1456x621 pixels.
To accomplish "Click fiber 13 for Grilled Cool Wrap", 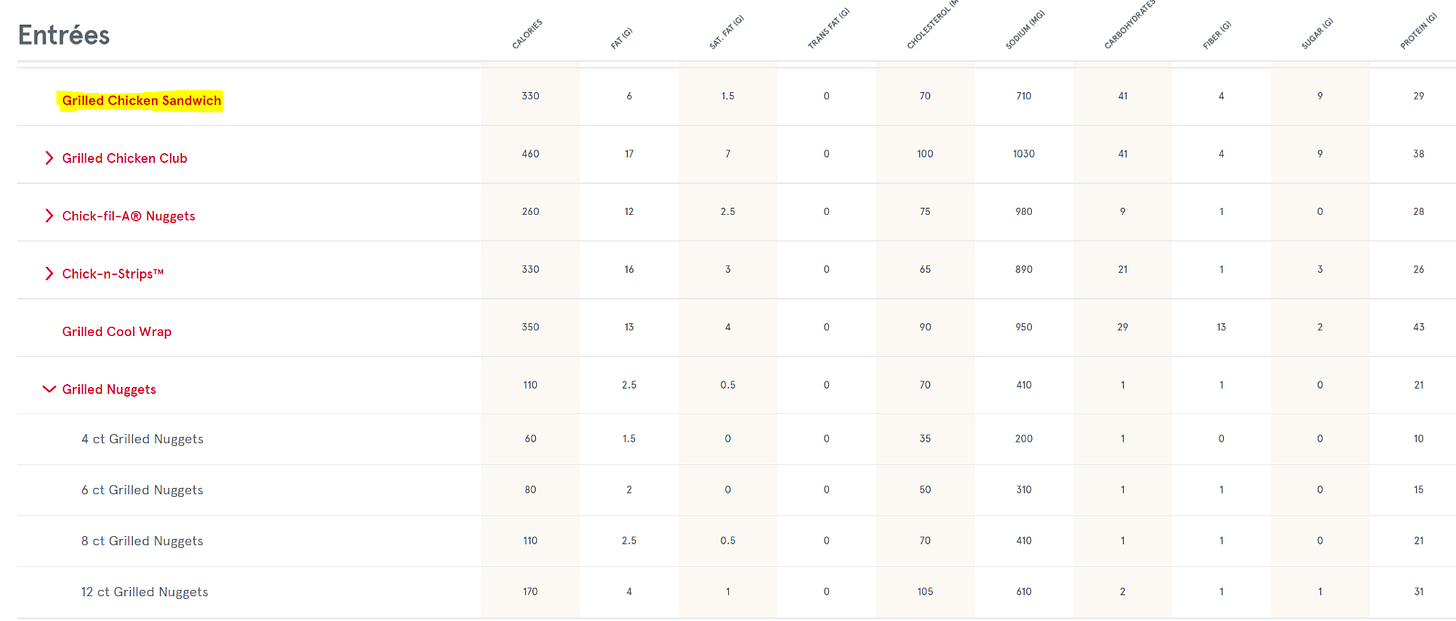I will point(1221,328).
